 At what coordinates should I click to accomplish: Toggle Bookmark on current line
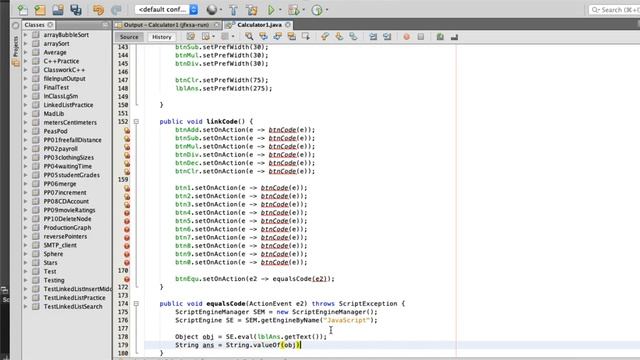(353, 37)
